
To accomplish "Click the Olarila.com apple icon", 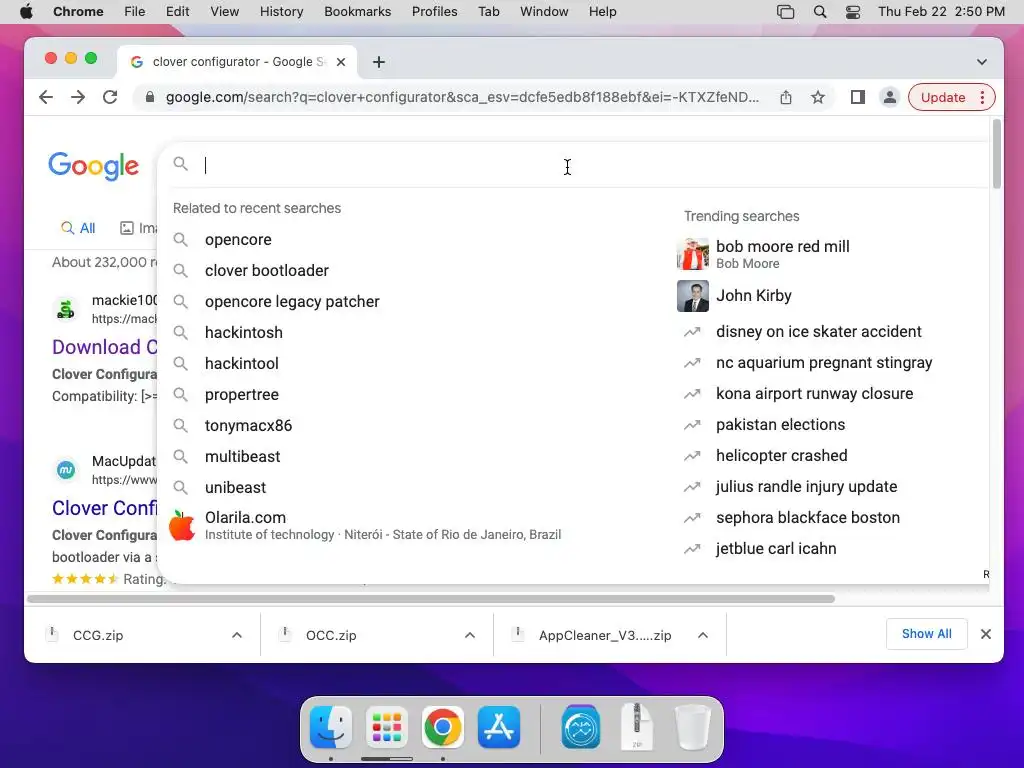I will tap(182, 526).
